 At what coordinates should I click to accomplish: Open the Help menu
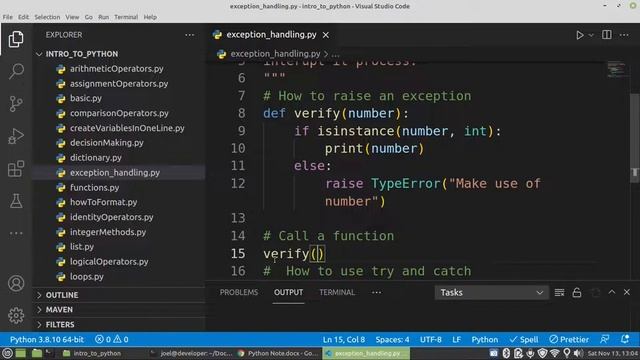tap(150, 17)
